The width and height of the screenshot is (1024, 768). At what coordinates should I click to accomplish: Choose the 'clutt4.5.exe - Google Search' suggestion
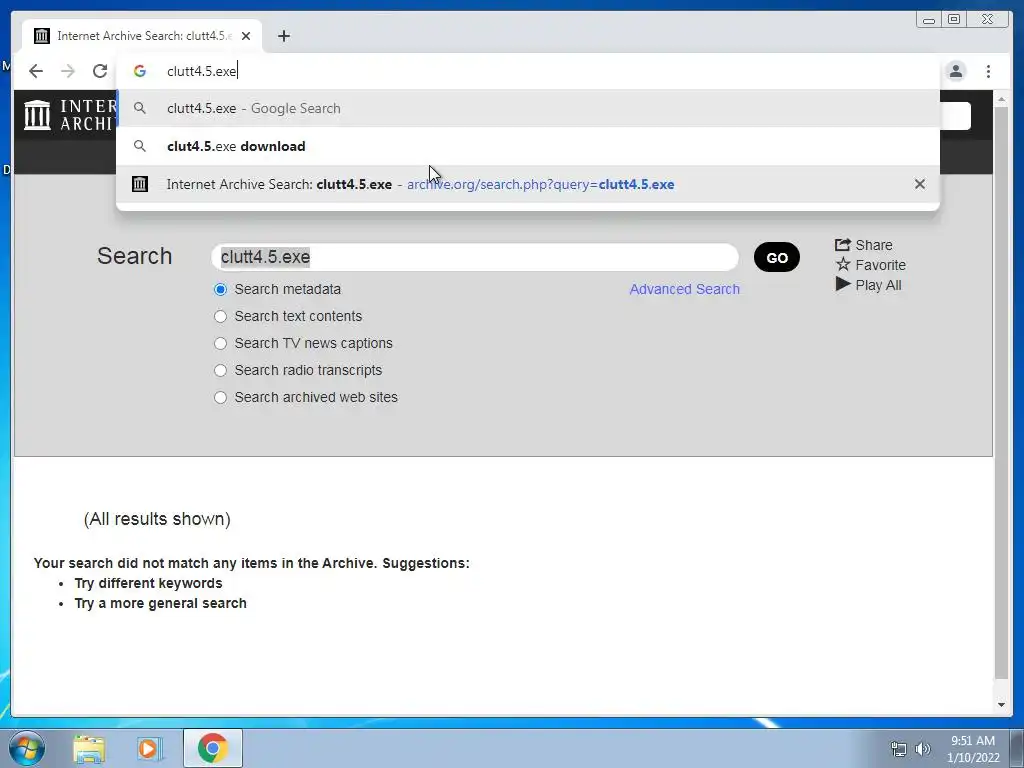point(528,108)
